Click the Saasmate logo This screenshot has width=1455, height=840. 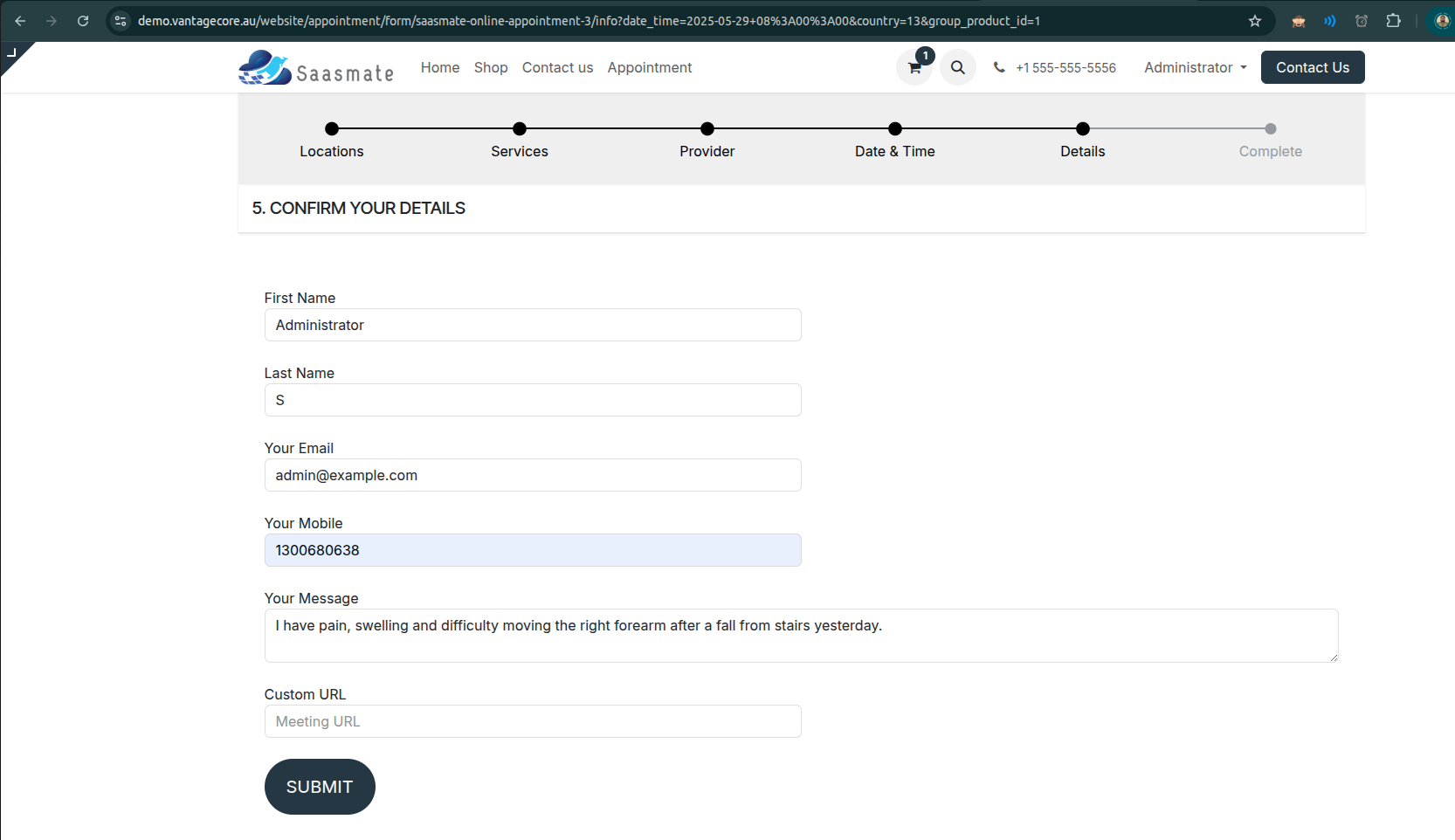coord(316,68)
